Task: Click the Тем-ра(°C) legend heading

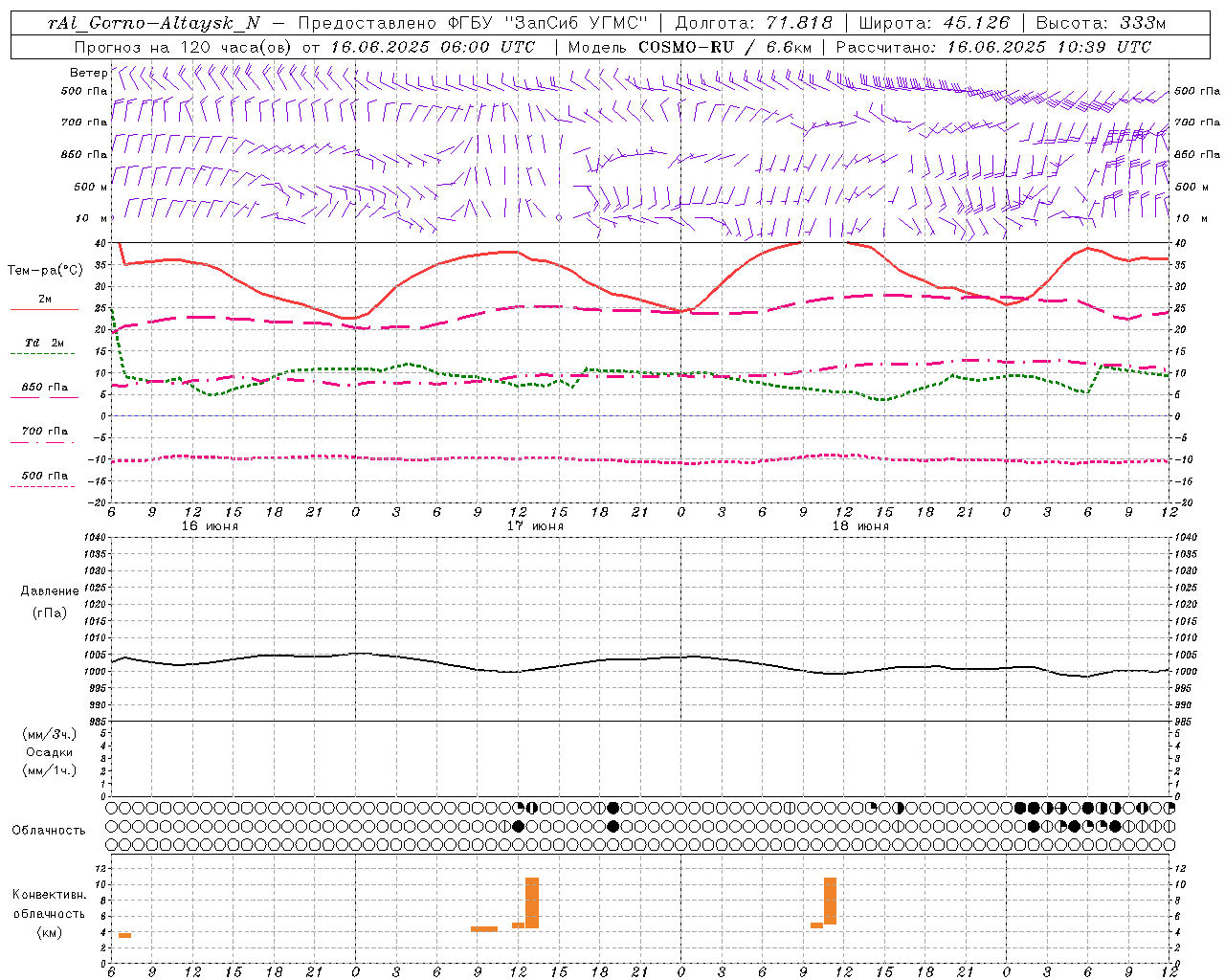Action: point(45,271)
